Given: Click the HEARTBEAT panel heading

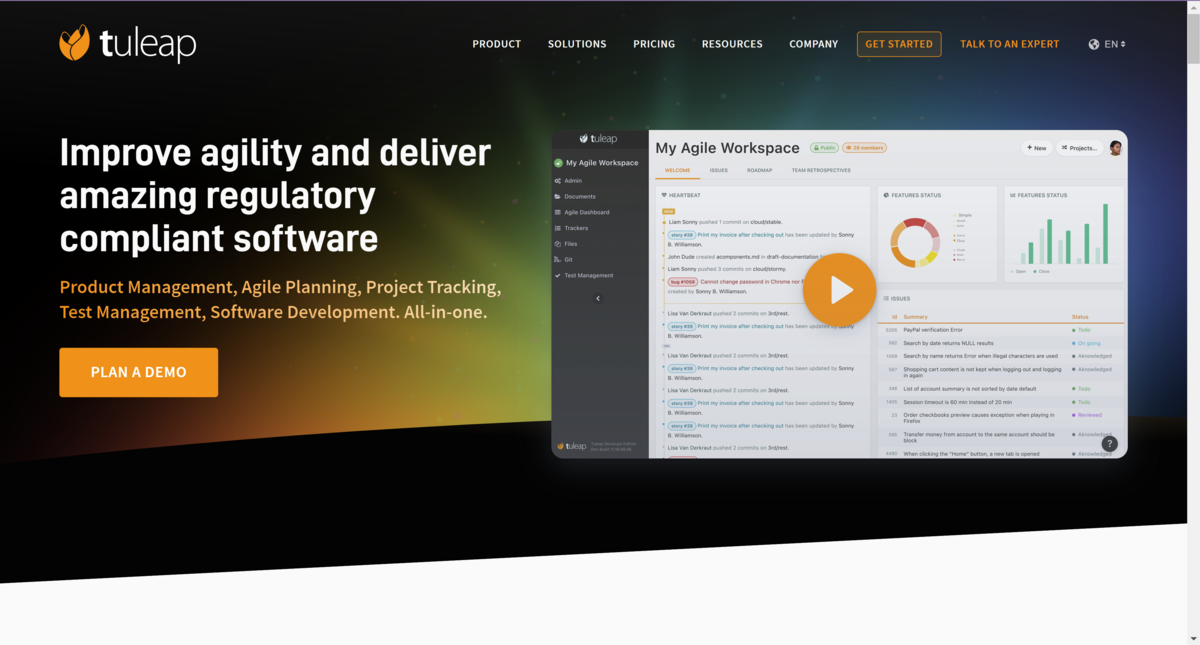Looking at the screenshot, I should point(679,195).
